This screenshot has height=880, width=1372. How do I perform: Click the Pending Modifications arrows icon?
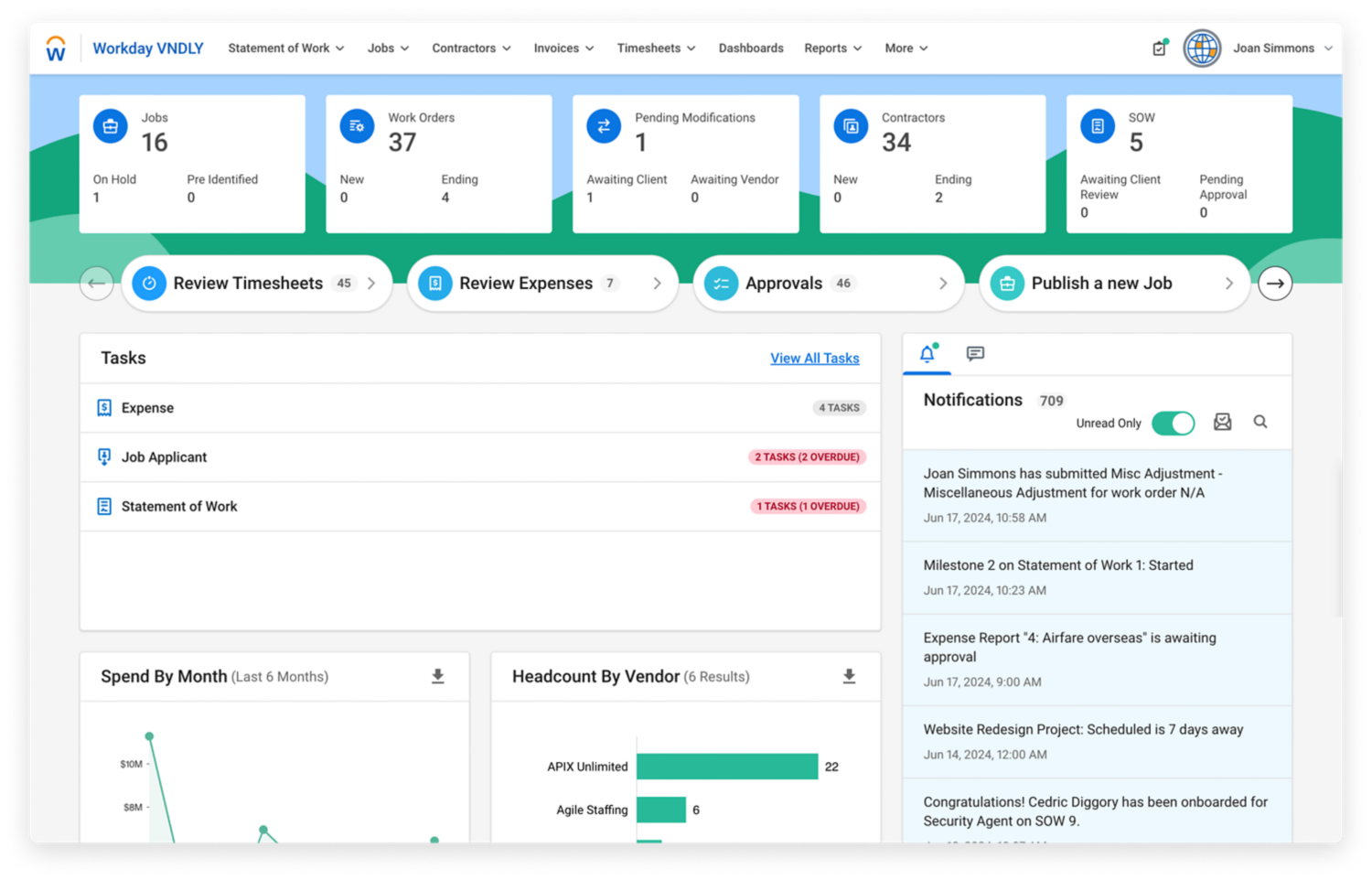pos(604,126)
